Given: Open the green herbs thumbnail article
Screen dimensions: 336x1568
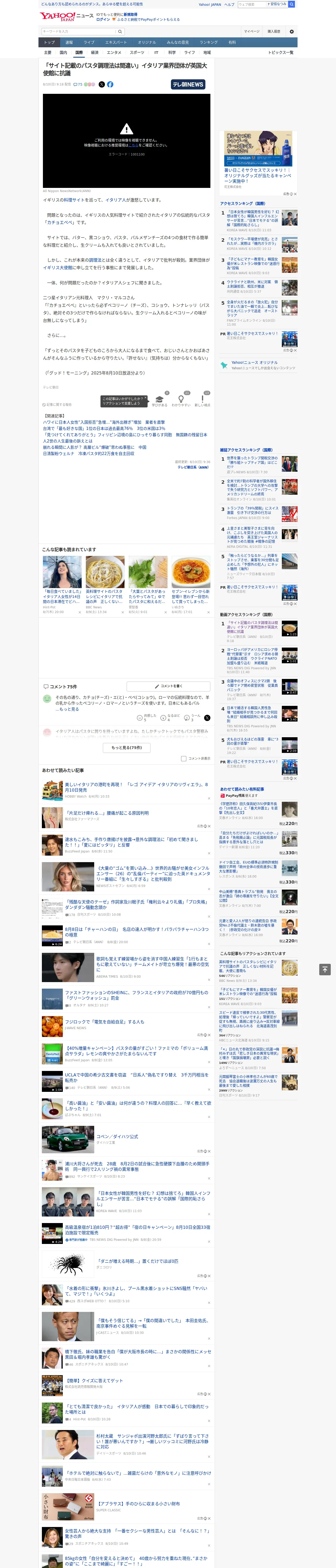Looking at the screenshot, I should pyautogui.click(x=148, y=572).
